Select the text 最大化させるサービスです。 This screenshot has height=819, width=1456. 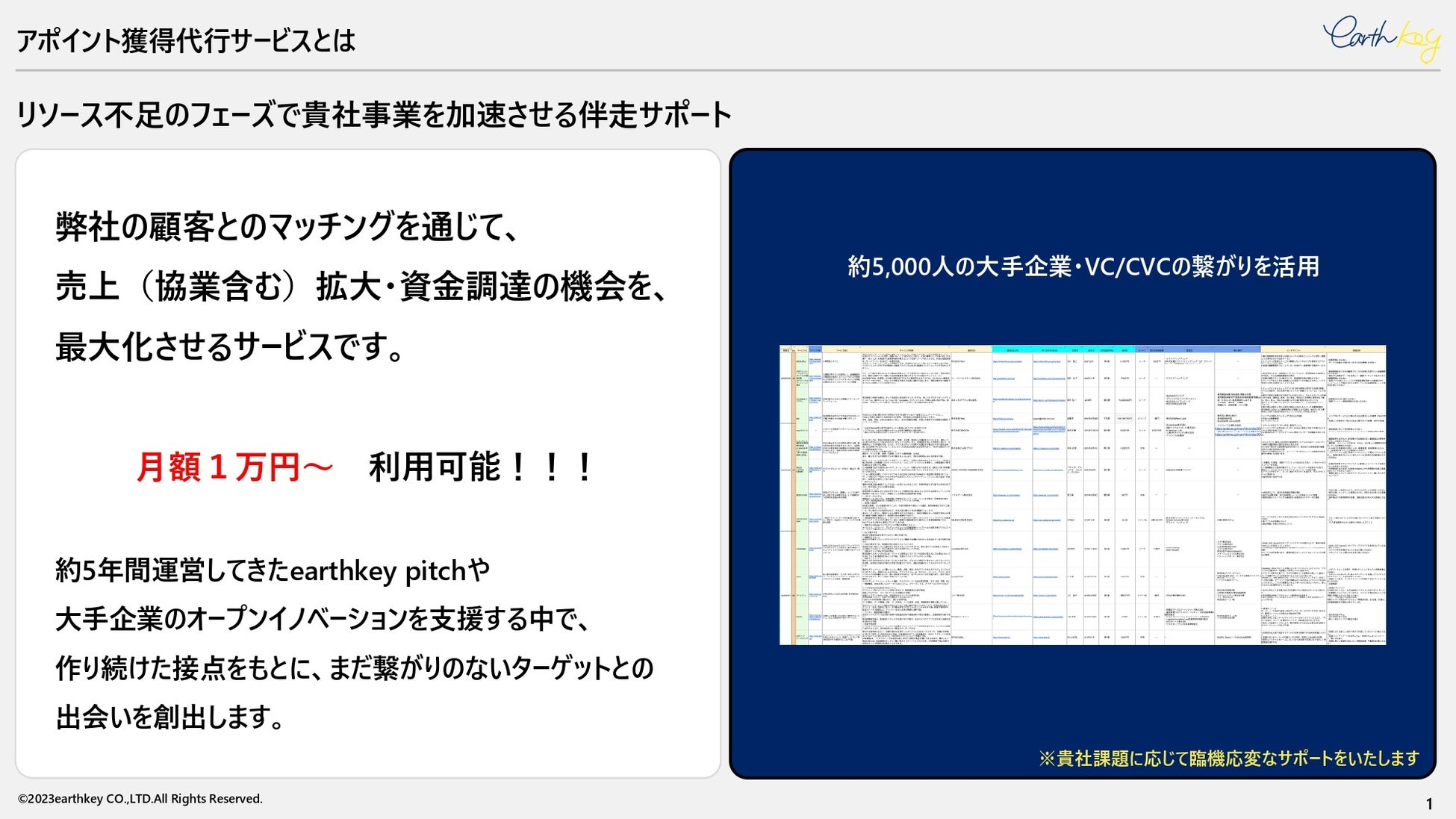(x=230, y=347)
